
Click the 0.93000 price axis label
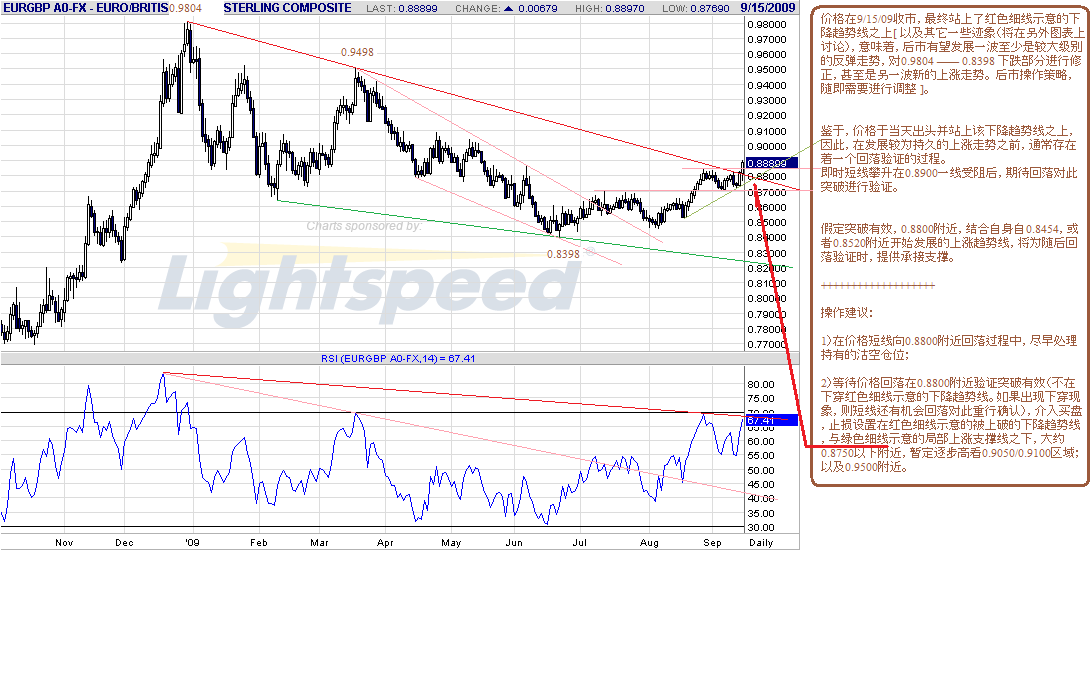(x=767, y=101)
